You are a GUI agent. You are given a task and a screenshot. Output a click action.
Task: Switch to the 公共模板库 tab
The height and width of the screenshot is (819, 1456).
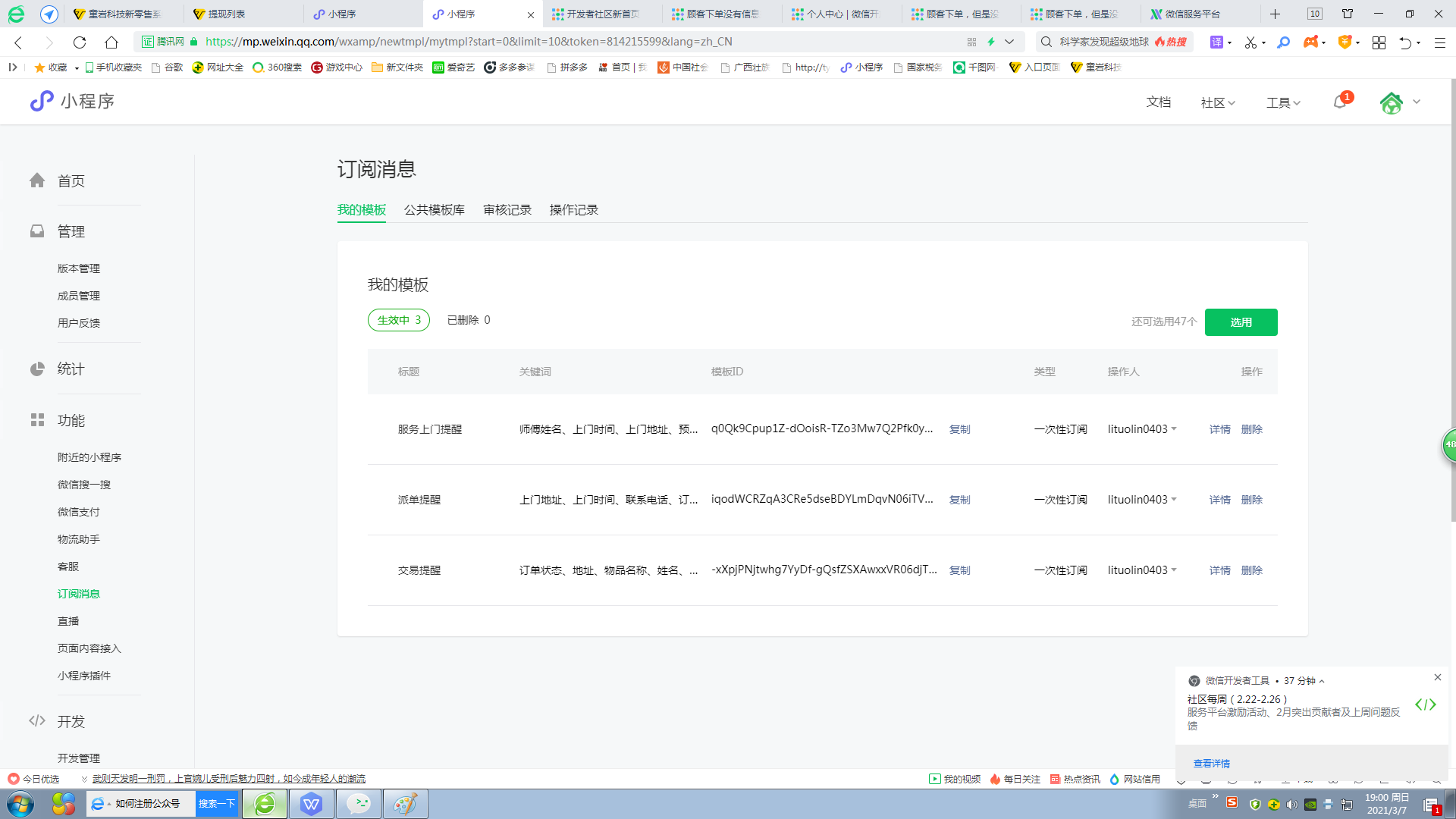[x=434, y=210]
